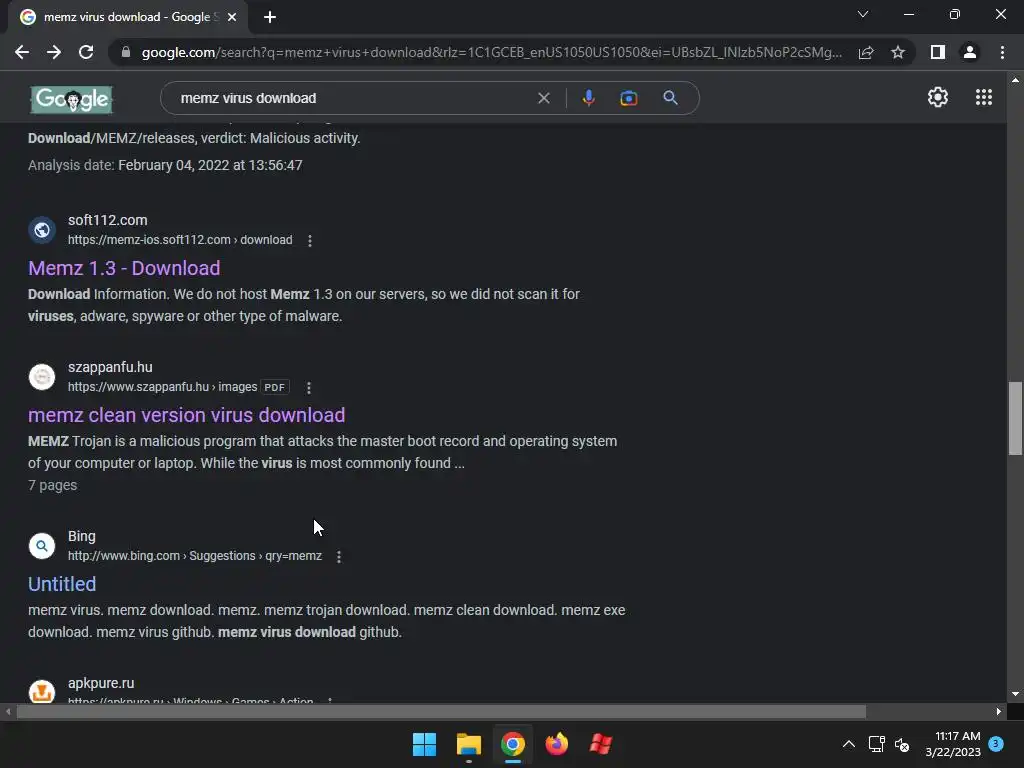This screenshot has width=1024, height=768.
Task: Click apkpure.ru site name
Action: click(x=101, y=683)
